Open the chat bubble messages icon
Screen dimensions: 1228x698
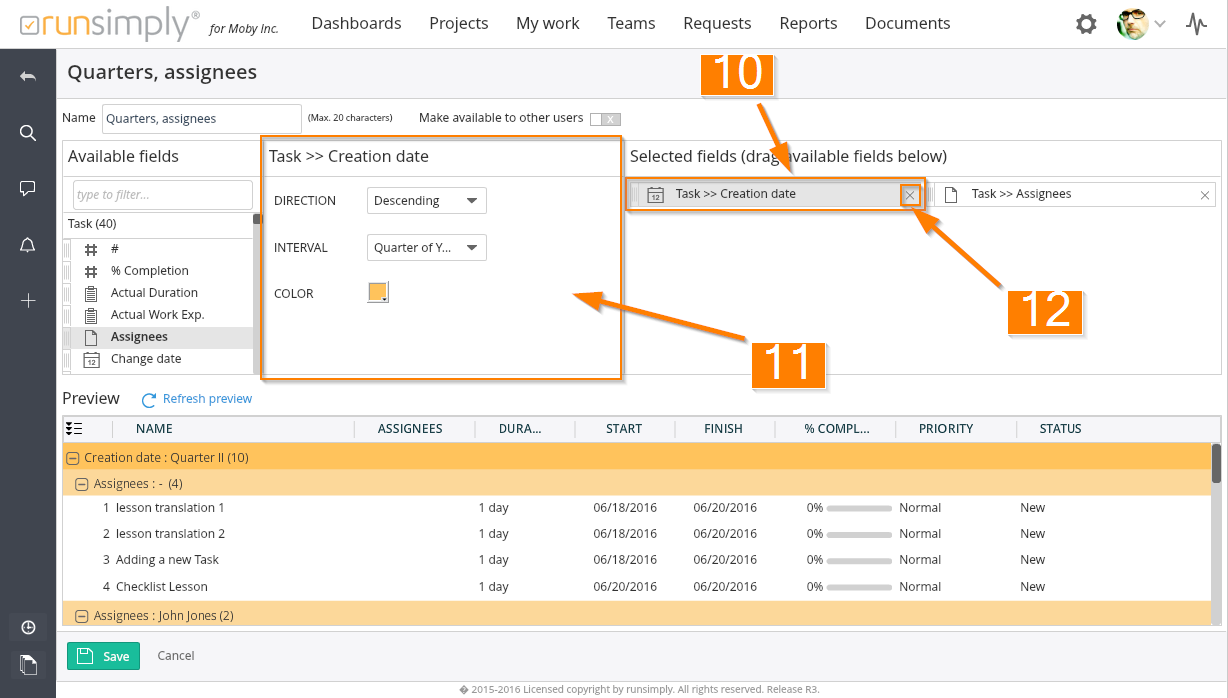click(x=28, y=189)
